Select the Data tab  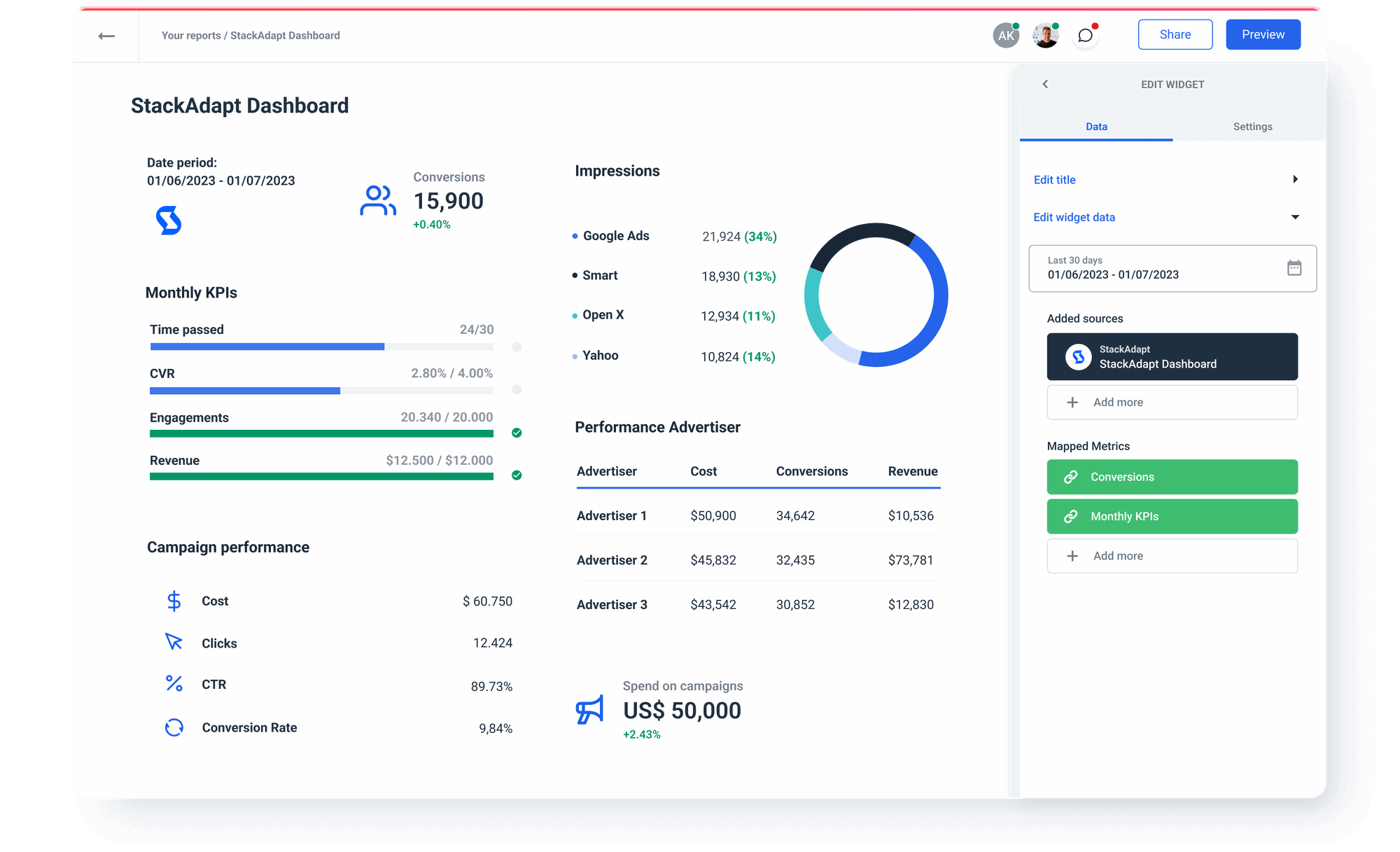1096,127
